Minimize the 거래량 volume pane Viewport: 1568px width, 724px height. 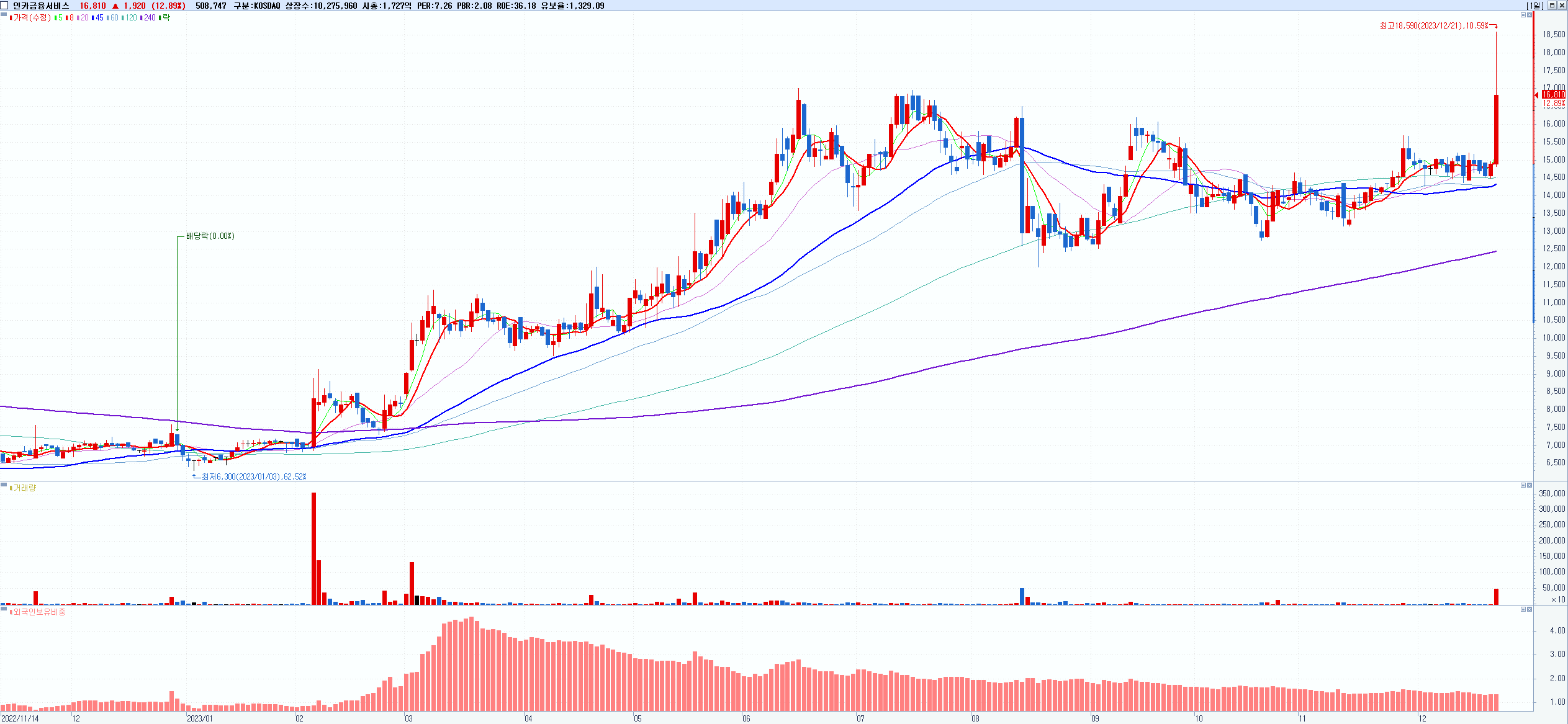tap(1523, 485)
